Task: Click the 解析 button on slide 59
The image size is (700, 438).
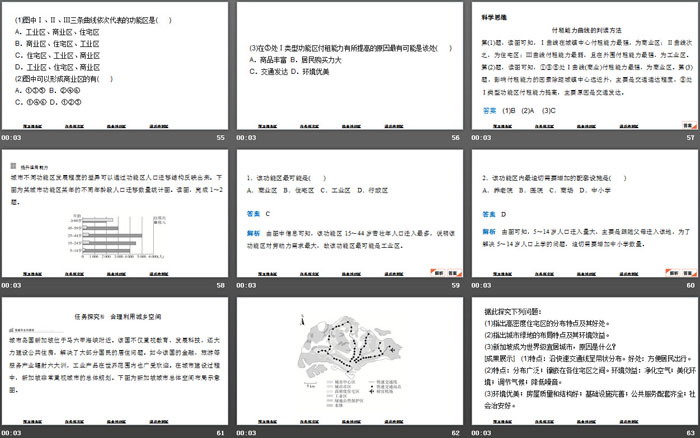Action: (438, 273)
